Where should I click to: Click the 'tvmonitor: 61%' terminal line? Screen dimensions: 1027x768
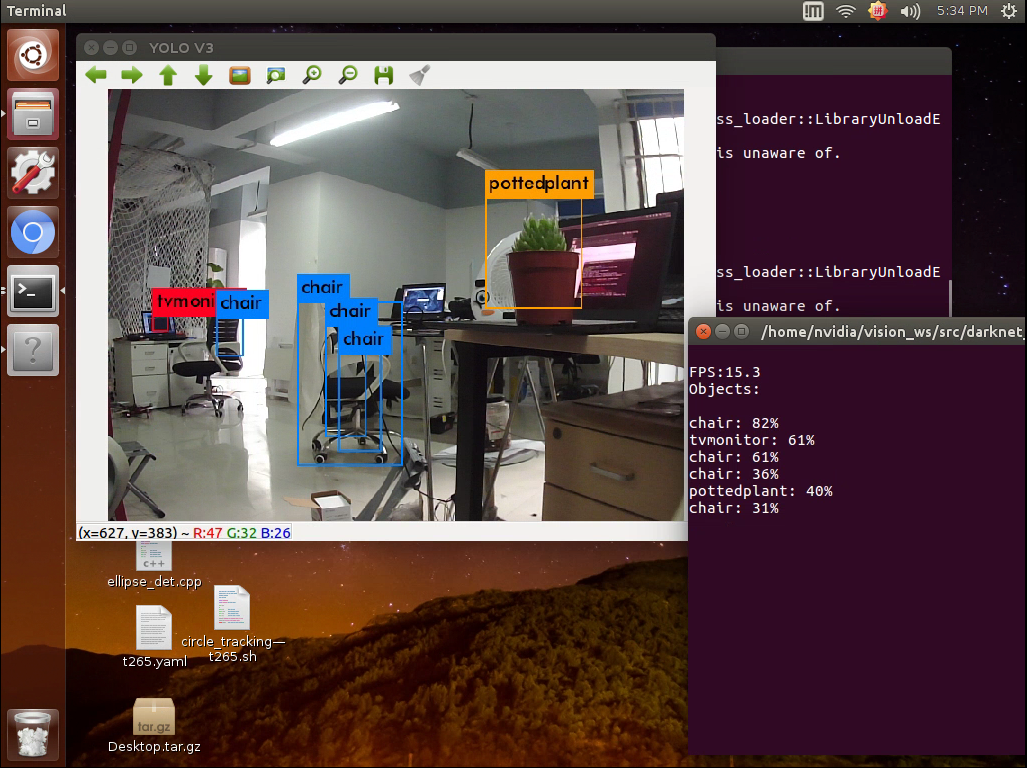point(752,440)
